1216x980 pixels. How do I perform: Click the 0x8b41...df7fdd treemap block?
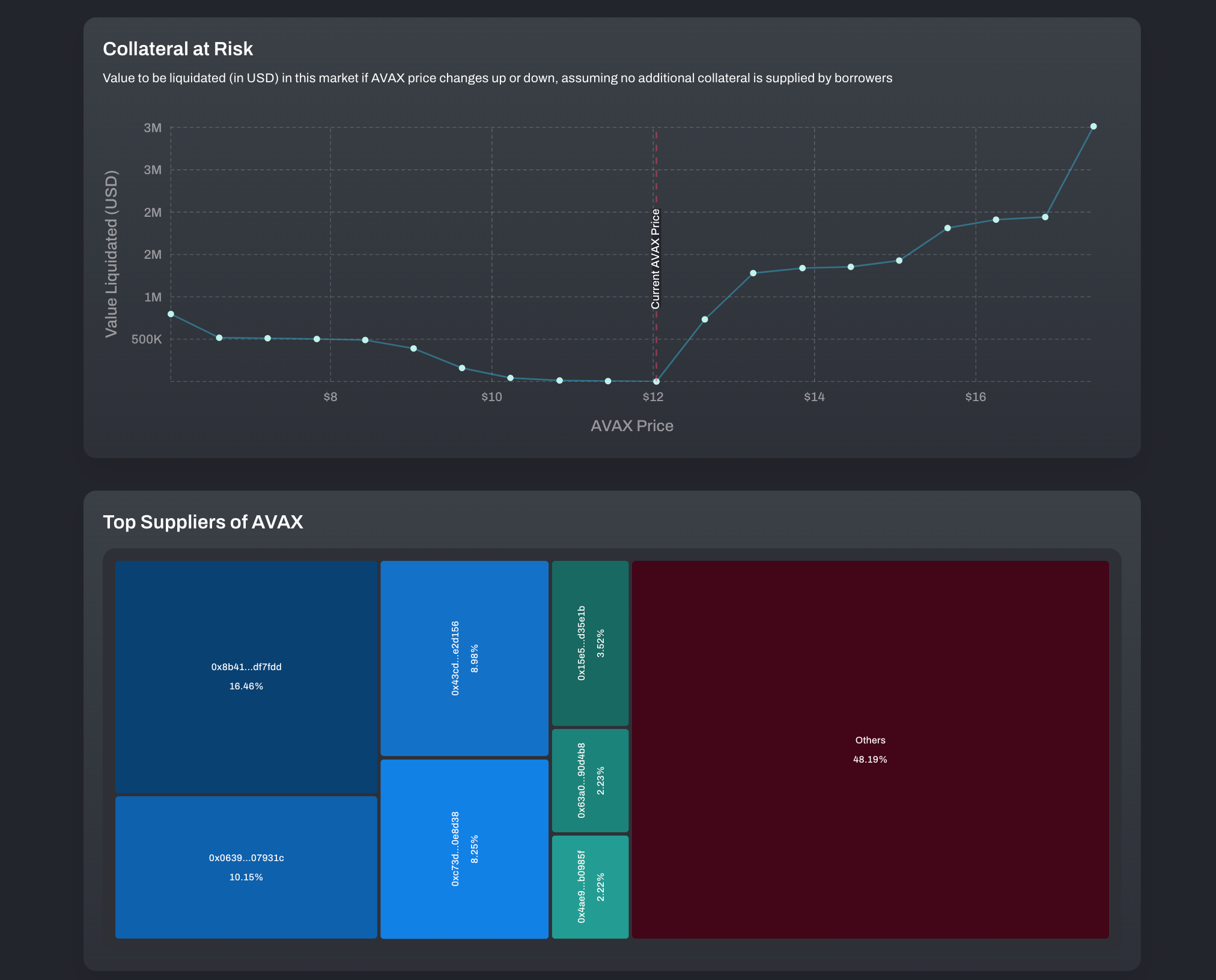(246, 676)
